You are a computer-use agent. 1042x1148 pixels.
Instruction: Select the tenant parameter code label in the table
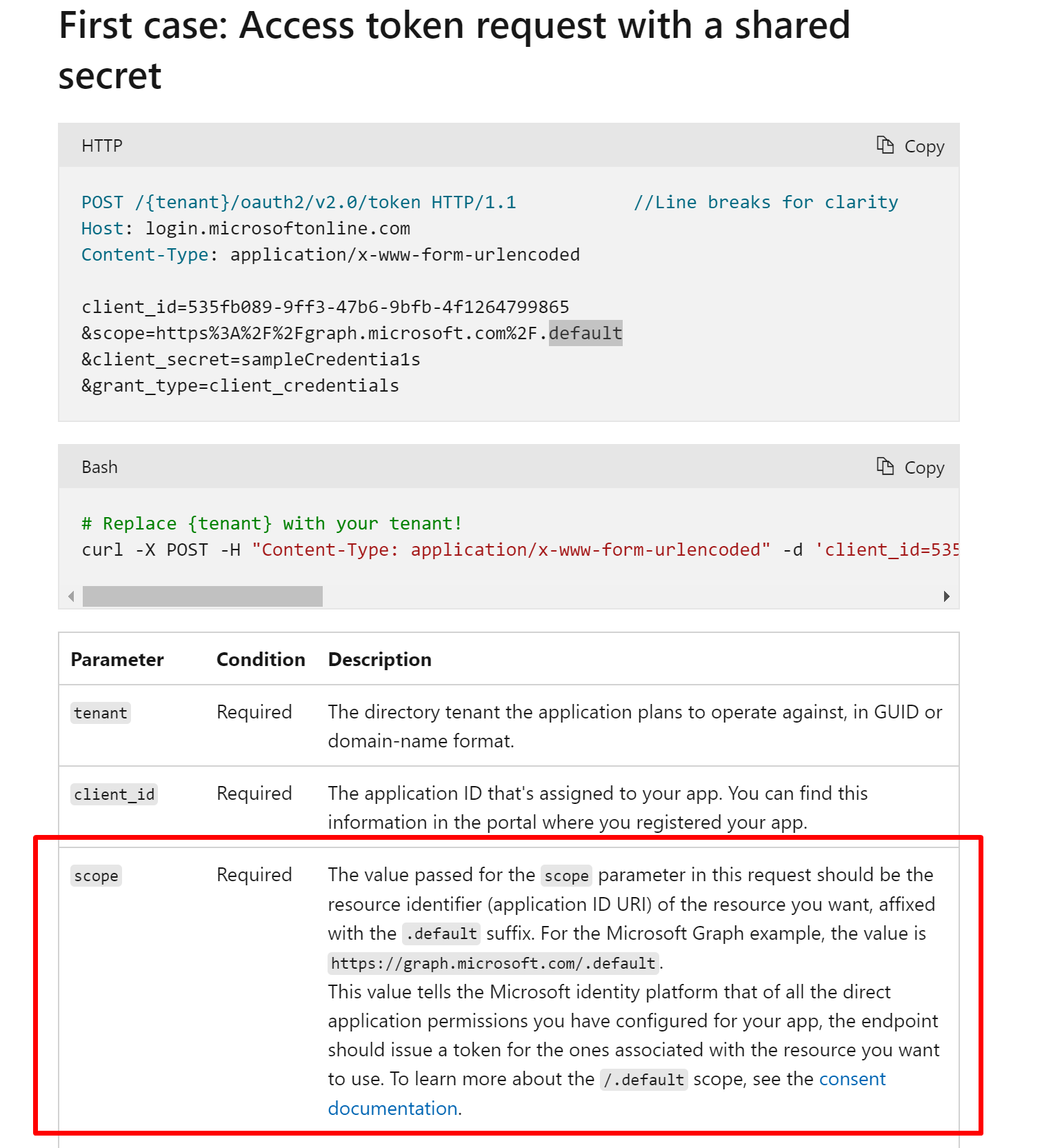(100, 712)
